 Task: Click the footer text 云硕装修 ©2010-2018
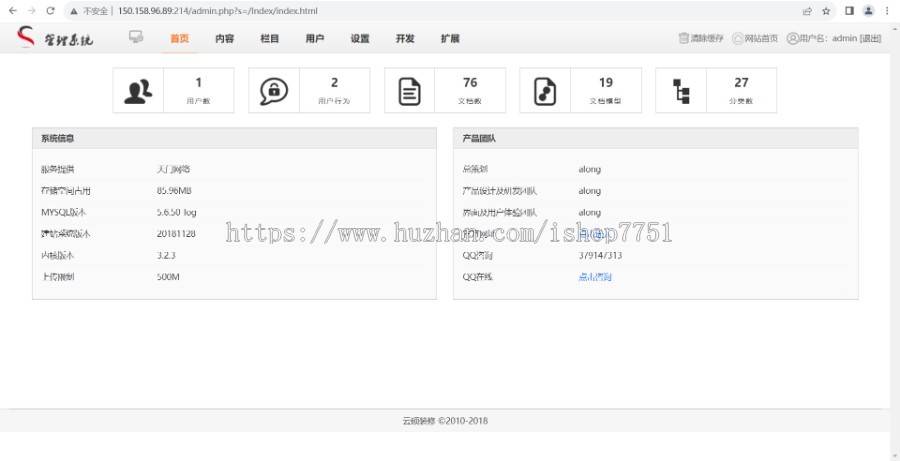(445, 421)
